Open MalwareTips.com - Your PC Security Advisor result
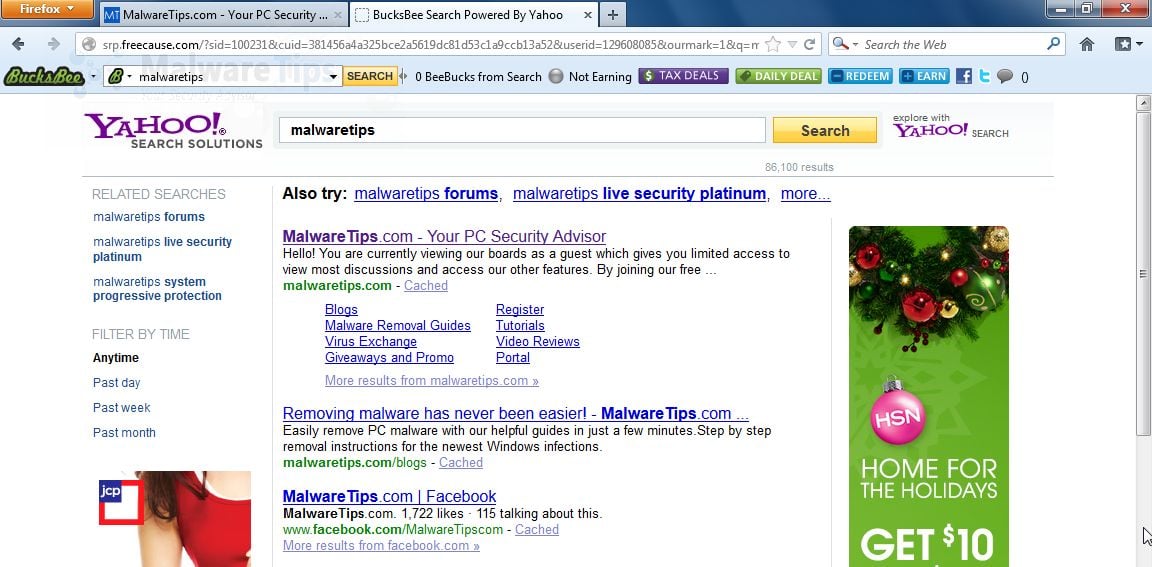Viewport: 1152px width, 567px height. tap(444, 236)
